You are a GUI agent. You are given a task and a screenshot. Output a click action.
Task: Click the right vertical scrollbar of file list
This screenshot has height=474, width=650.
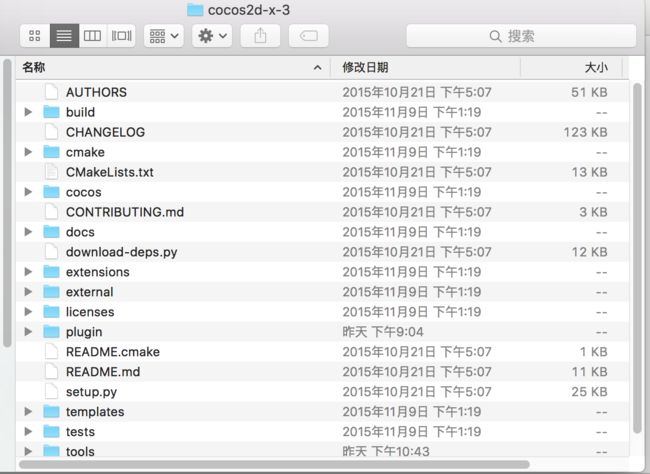click(x=638, y=258)
